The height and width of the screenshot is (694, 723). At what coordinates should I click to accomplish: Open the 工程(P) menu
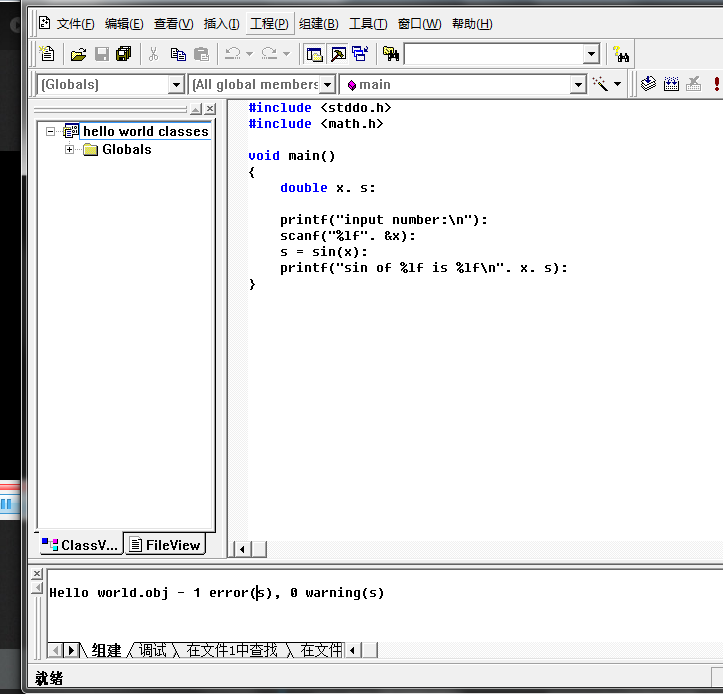(x=270, y=24)
